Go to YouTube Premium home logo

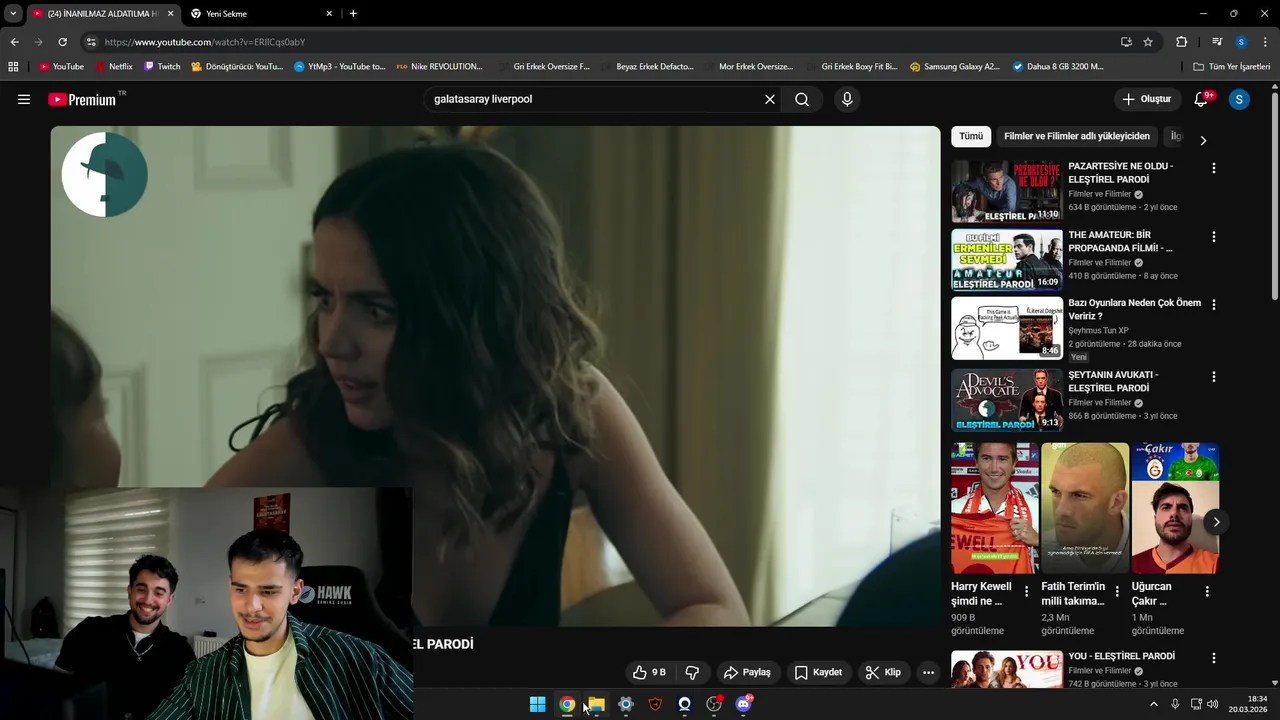pos(85,99)
